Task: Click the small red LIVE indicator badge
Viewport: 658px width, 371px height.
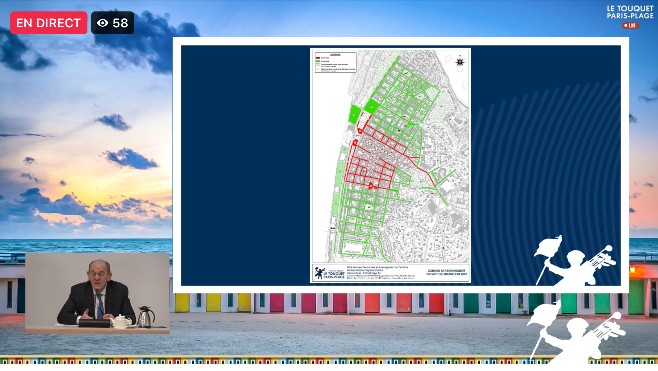Action: point(630,26)
